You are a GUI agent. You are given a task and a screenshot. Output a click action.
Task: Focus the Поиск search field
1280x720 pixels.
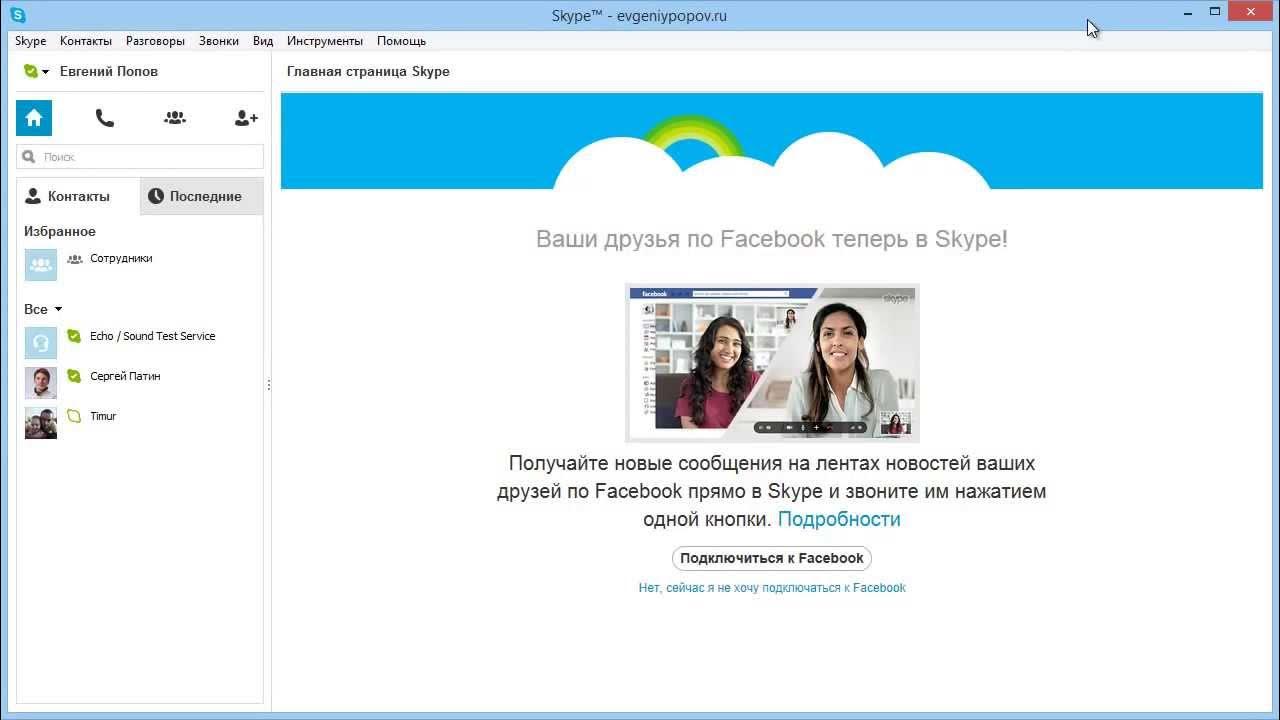tap(140, 157)
